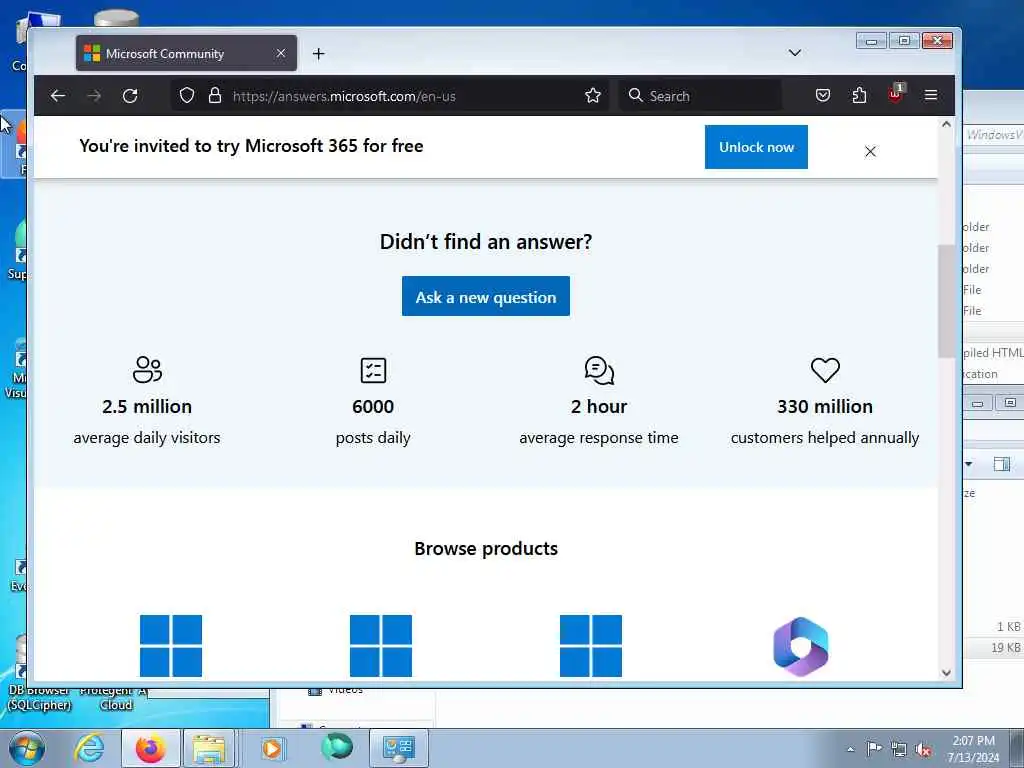Open the media player taskbar icon
1024x768 pixels.
272,748
